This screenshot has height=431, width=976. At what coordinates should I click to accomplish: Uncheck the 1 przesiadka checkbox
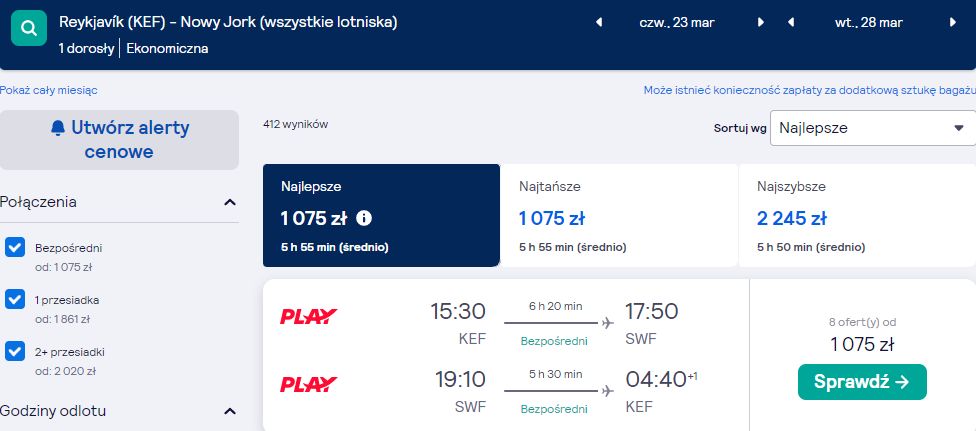pos(14,300)
